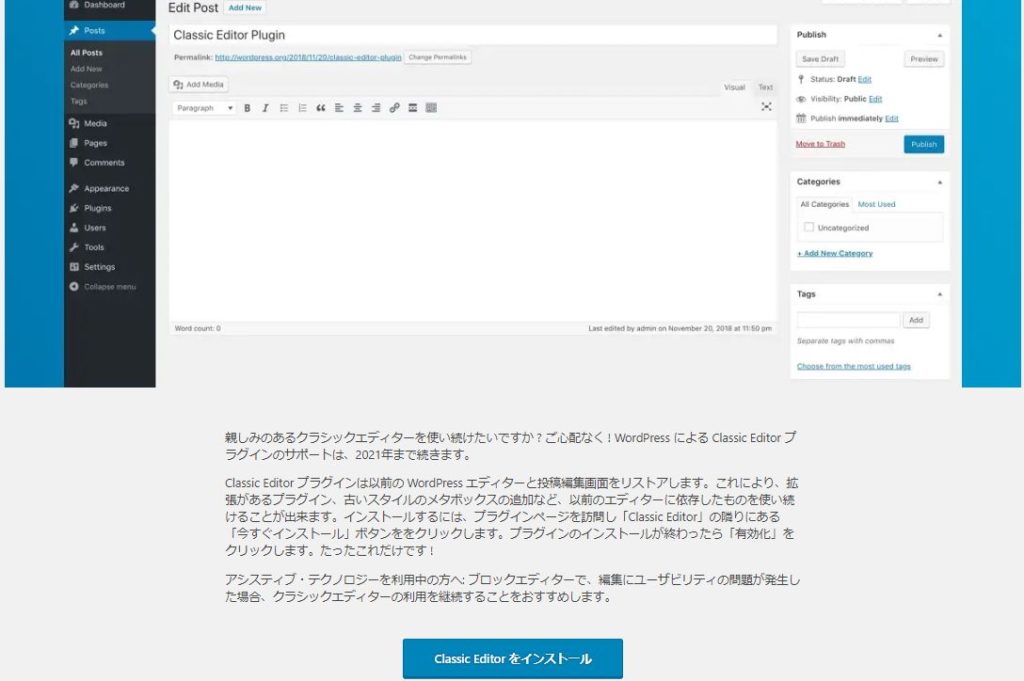1024x681 pixels.
Task: Click Add New next to Edit Post
Action: [245, 8]
